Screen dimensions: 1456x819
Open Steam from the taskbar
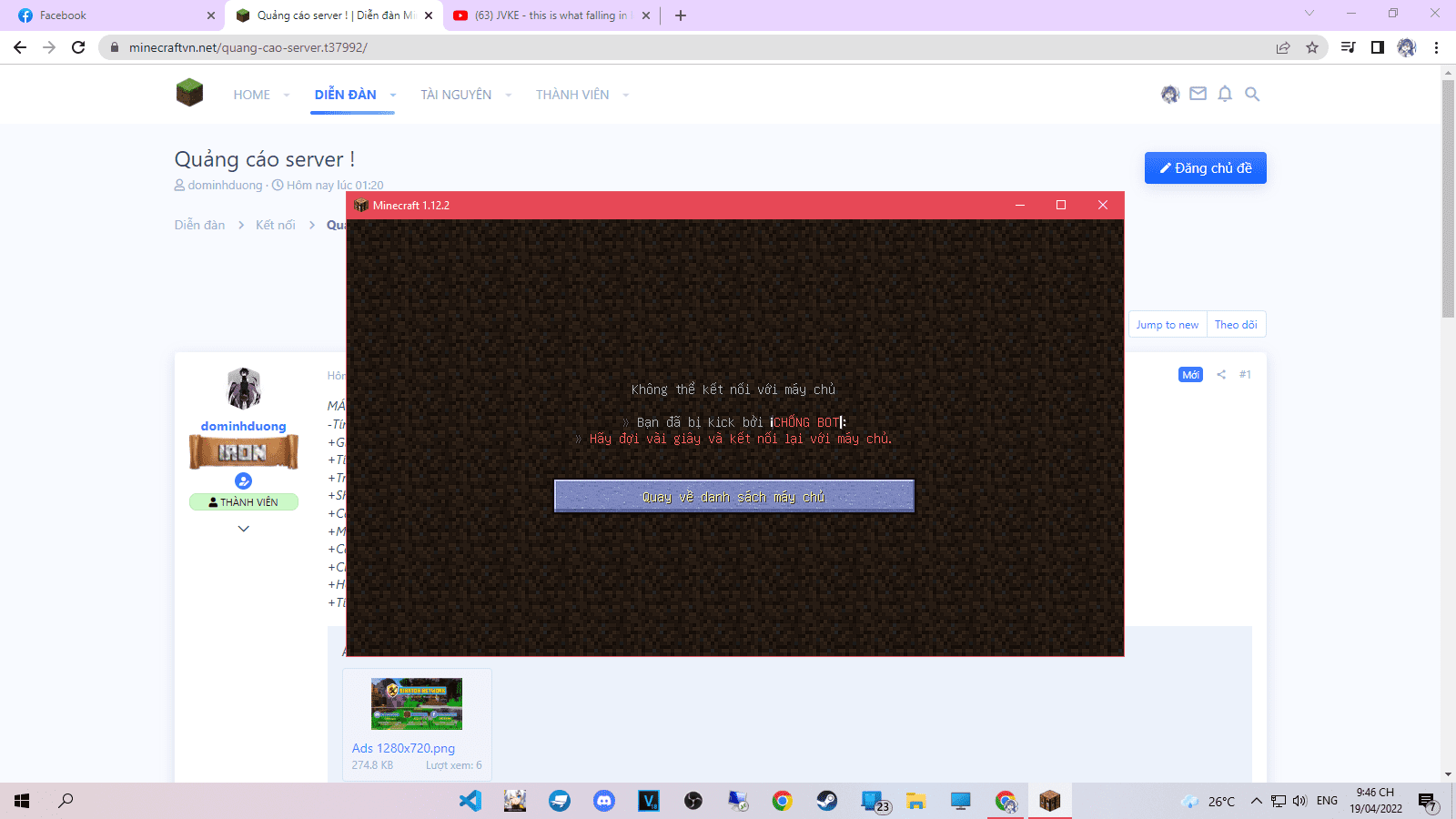[x=826, y=801]
